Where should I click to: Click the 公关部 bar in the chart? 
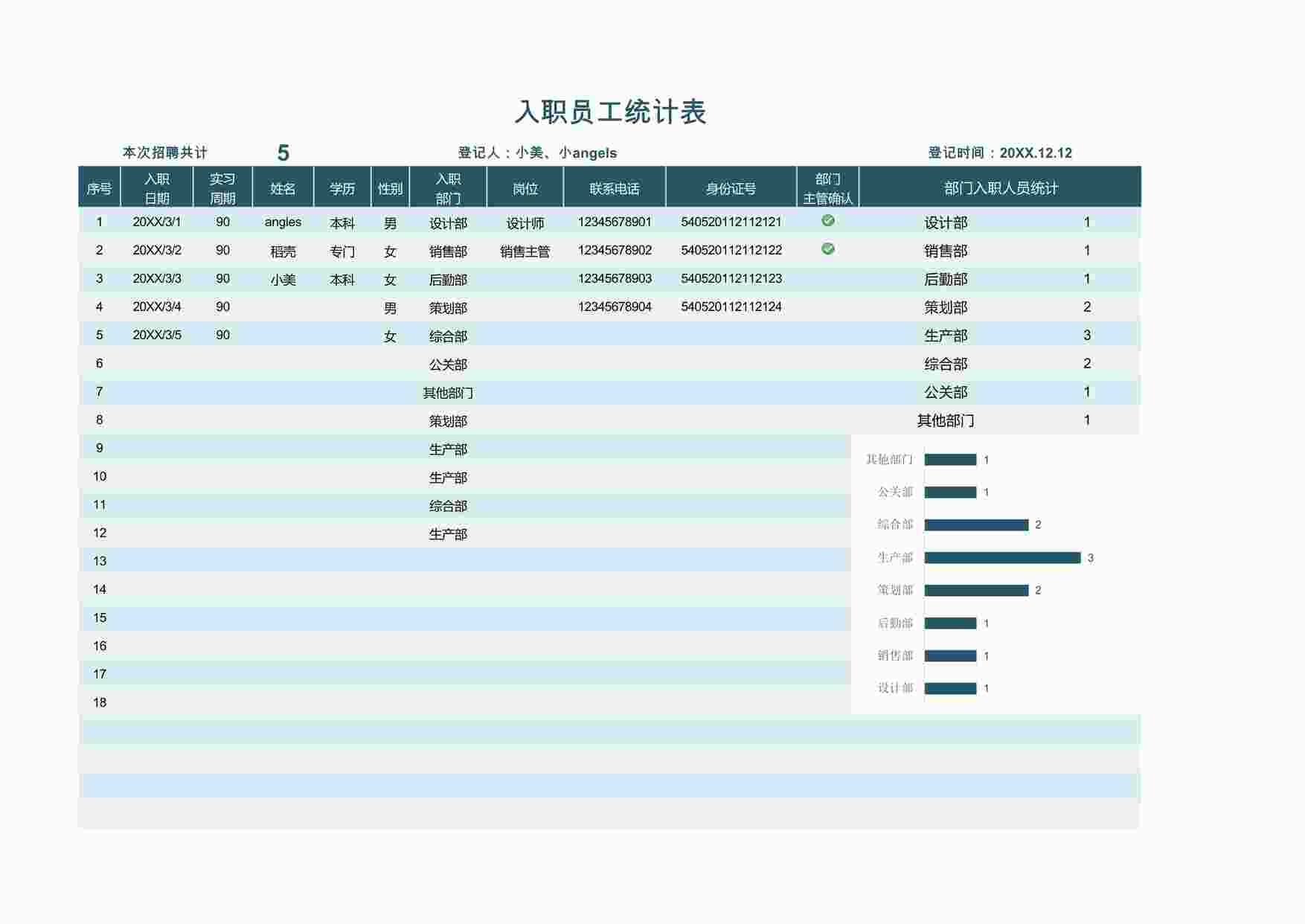tap(950, 493)
